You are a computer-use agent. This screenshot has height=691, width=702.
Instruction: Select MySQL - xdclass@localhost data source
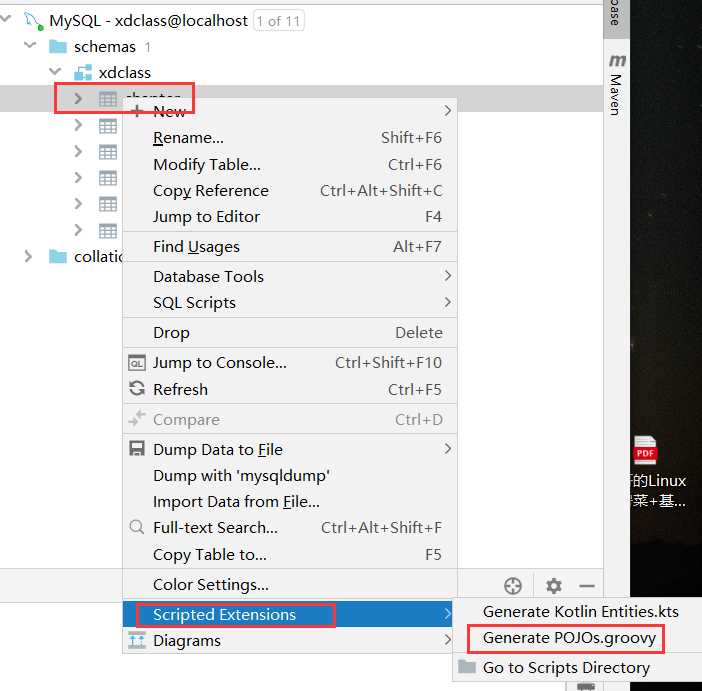pyautogui.click(x=148, y=21)
